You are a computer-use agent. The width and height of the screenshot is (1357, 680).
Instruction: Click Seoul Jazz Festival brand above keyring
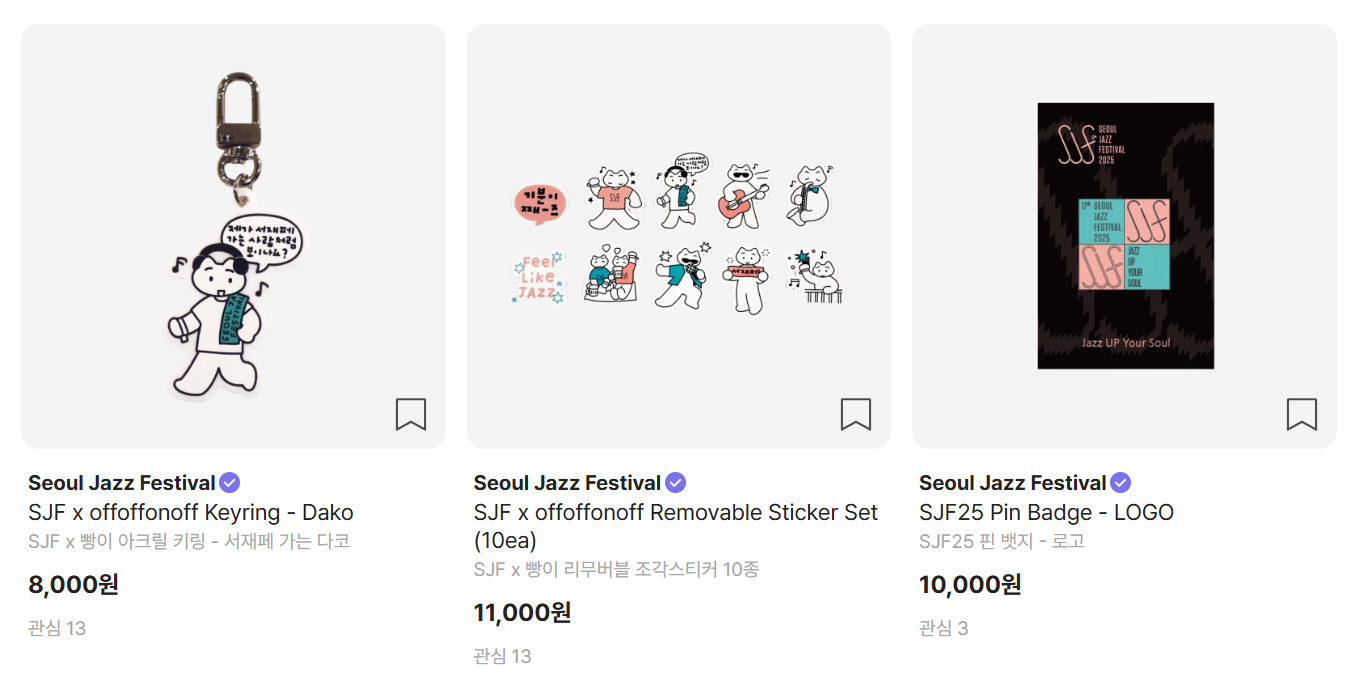point(122,483)
